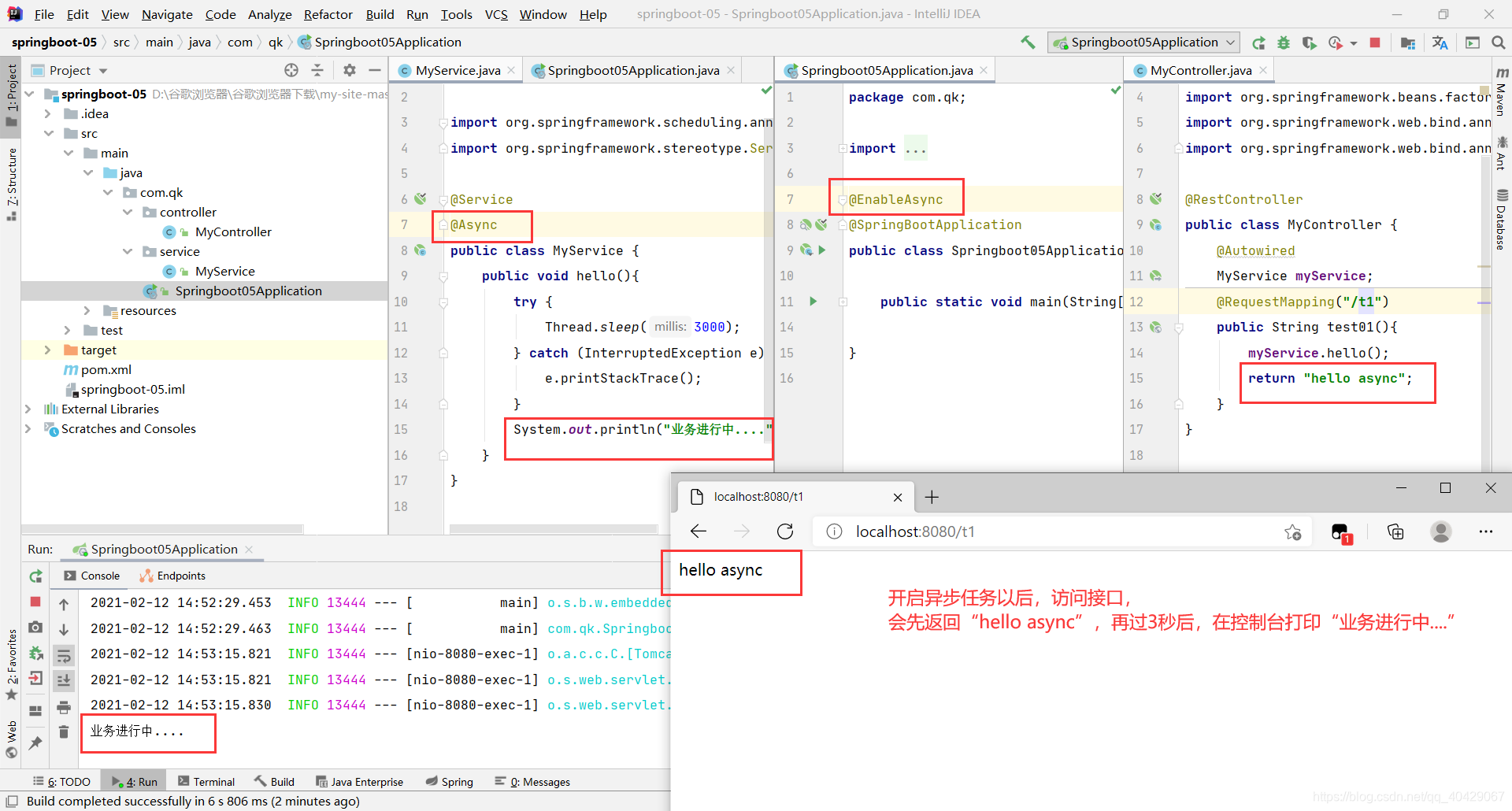Run with coverage shield icon
This screenshot has height=811, width=1512.
(x=1309, y=43)
